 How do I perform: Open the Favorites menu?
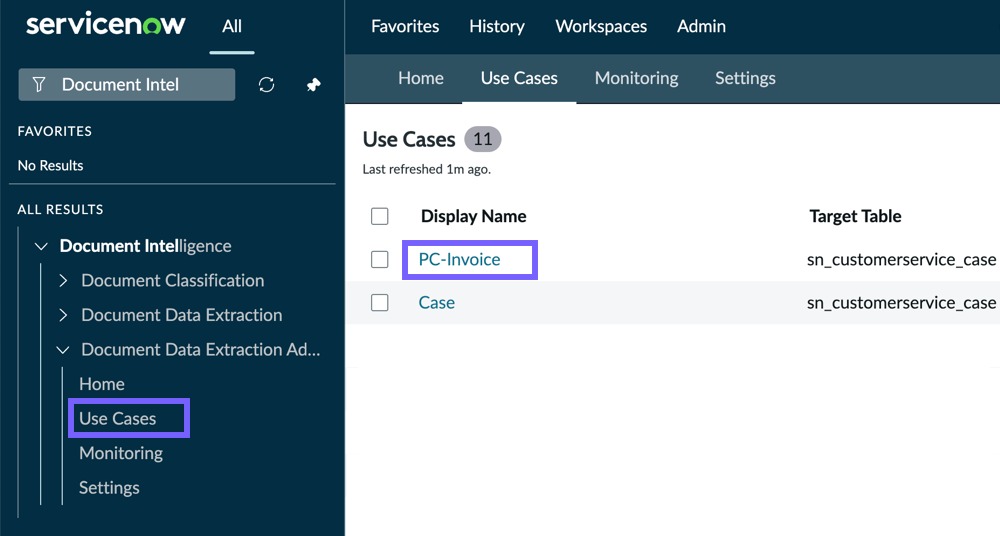[405, 26]
